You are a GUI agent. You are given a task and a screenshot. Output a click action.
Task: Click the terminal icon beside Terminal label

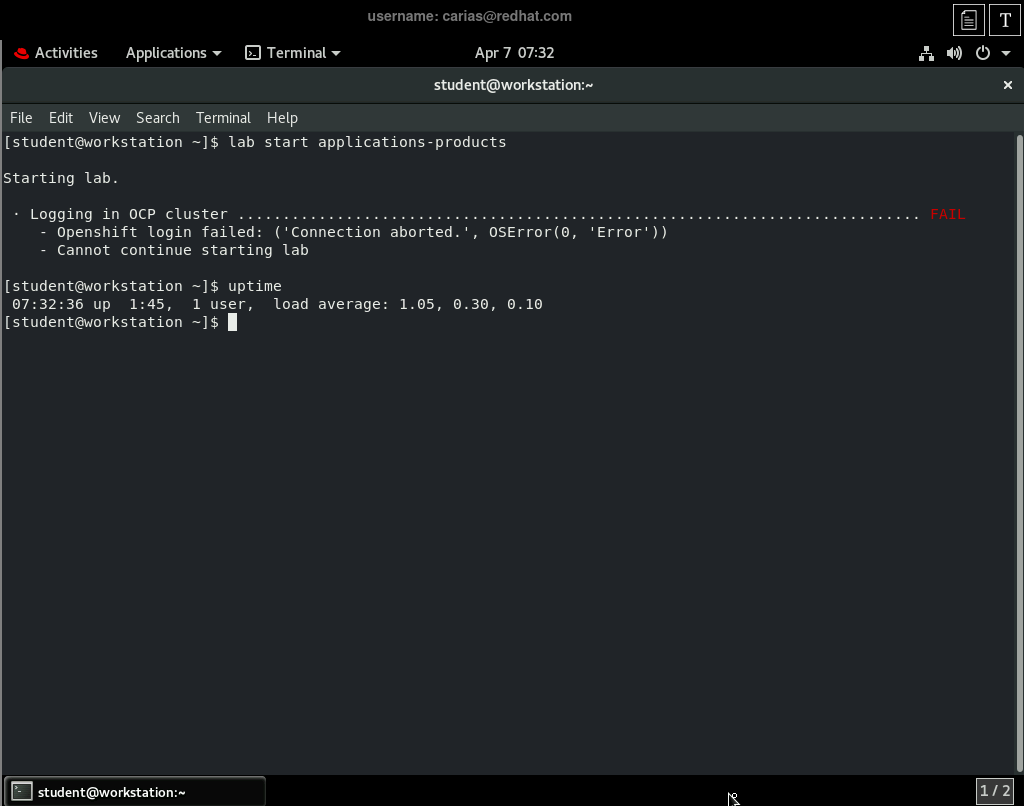click(x=253, y=53)
